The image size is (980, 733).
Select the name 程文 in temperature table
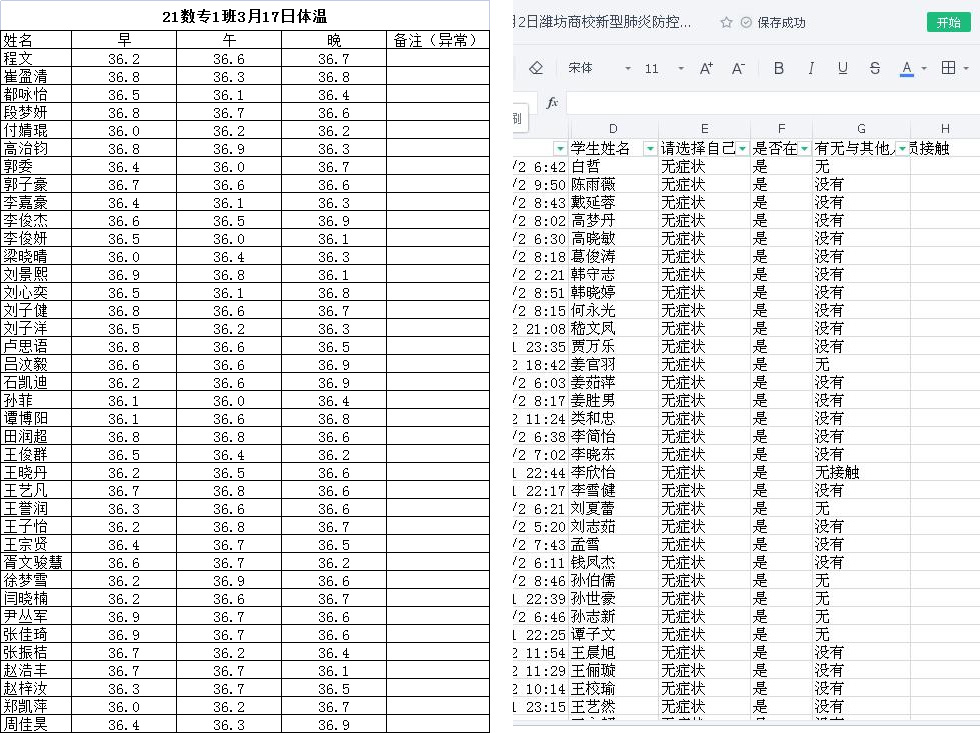36,59
